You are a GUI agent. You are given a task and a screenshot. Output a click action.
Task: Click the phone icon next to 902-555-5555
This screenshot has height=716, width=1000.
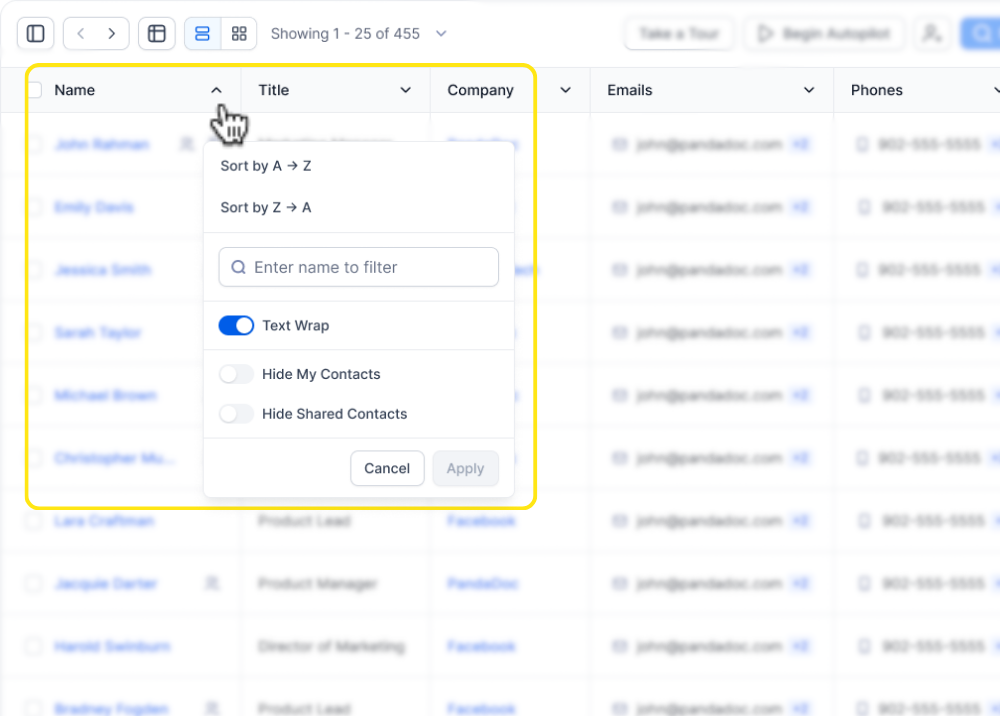pos(862,144)
